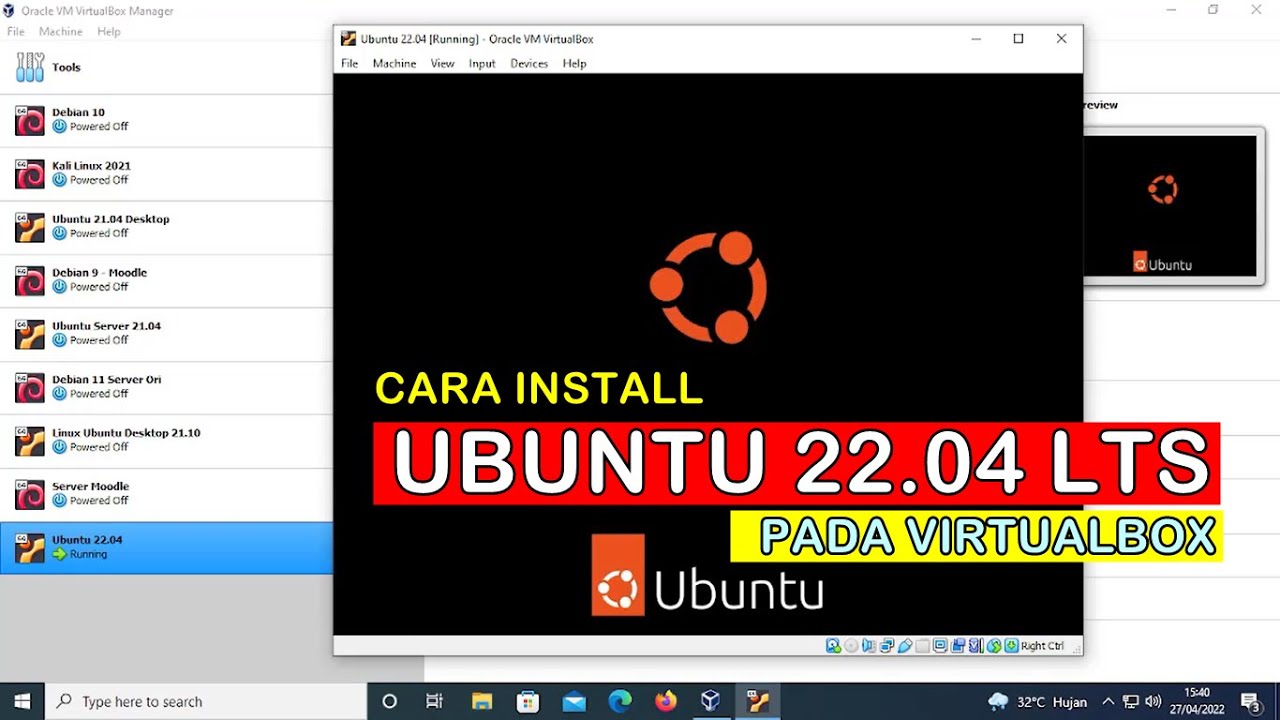Open Mail app from the taskbar
The image size is (1280, 720).
pyautogui.click(x=574, y=701)
